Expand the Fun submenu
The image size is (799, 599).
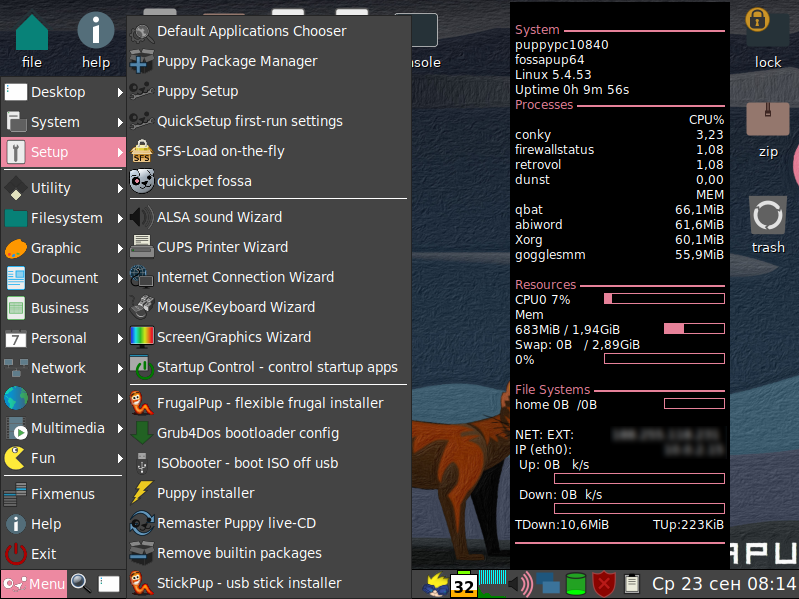[64, 458]
